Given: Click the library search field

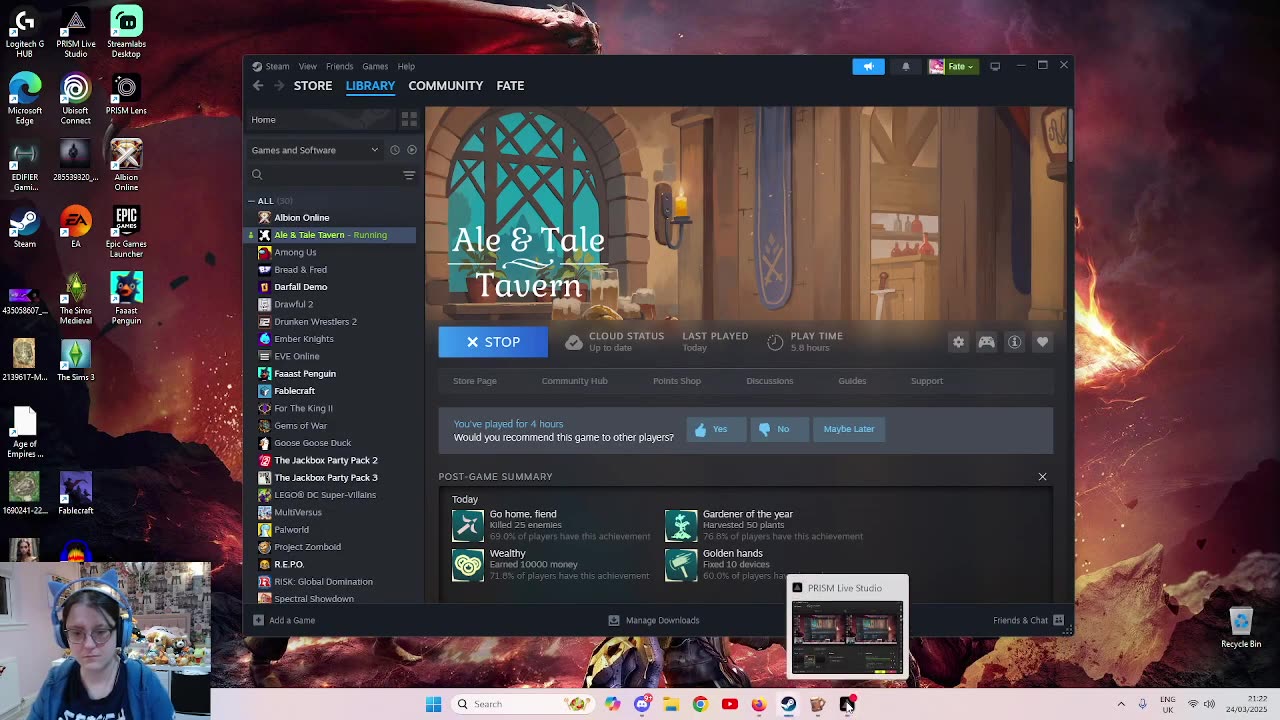Looking at the screenshot, I should pyautogui.click(x=322, y=175).
